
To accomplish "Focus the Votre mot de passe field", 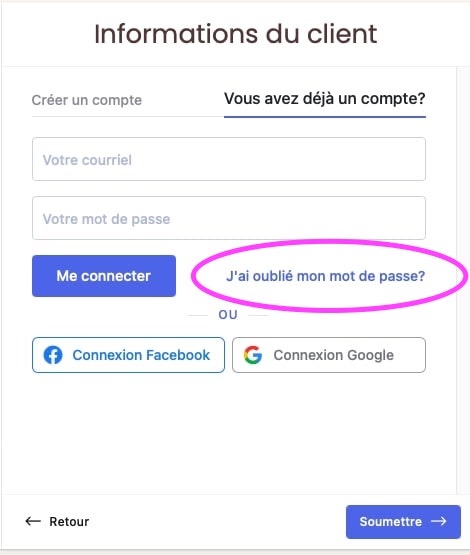I will pos(229,218).
